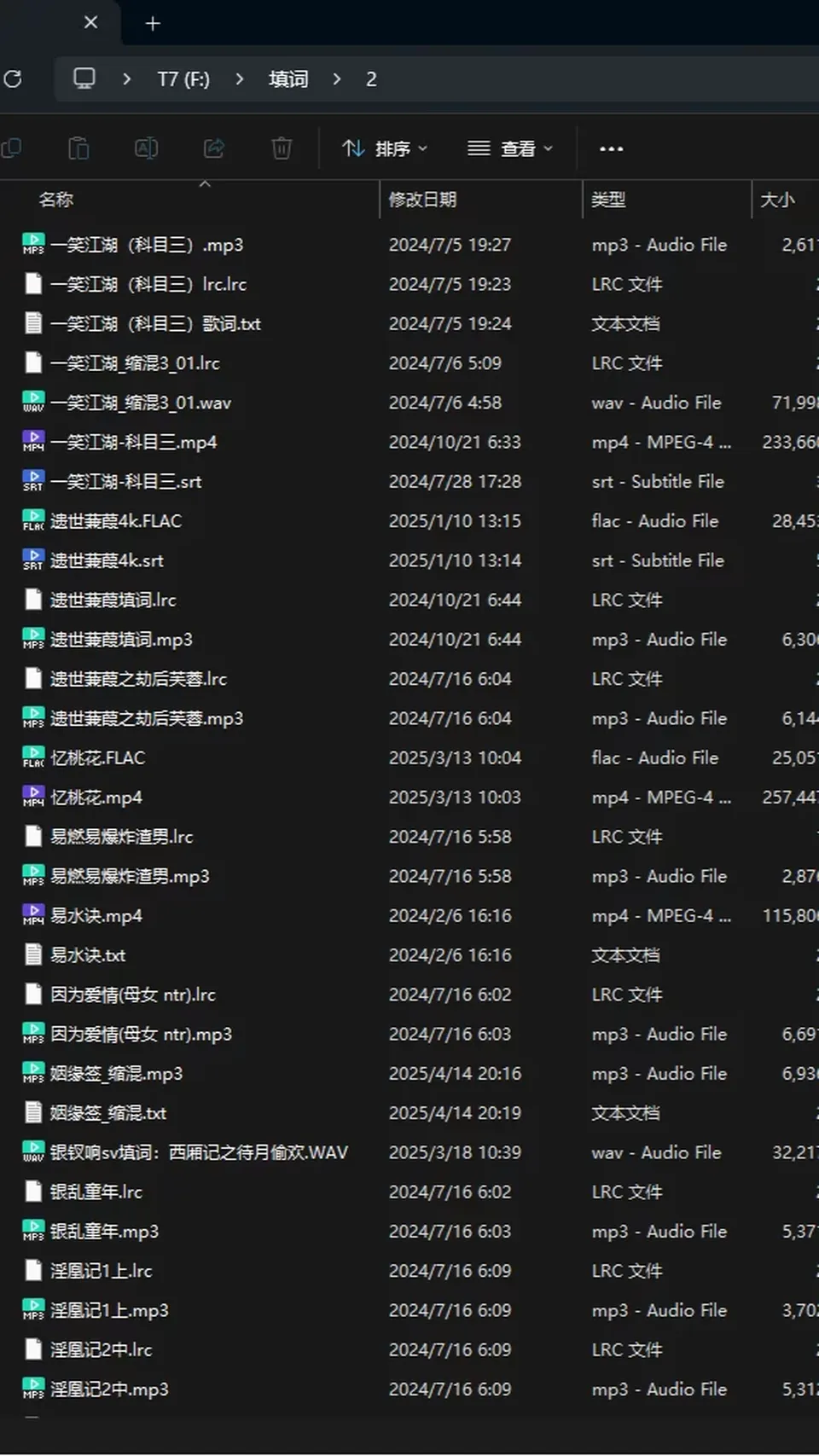Click the Delete trash can icon

coord(282,148)
